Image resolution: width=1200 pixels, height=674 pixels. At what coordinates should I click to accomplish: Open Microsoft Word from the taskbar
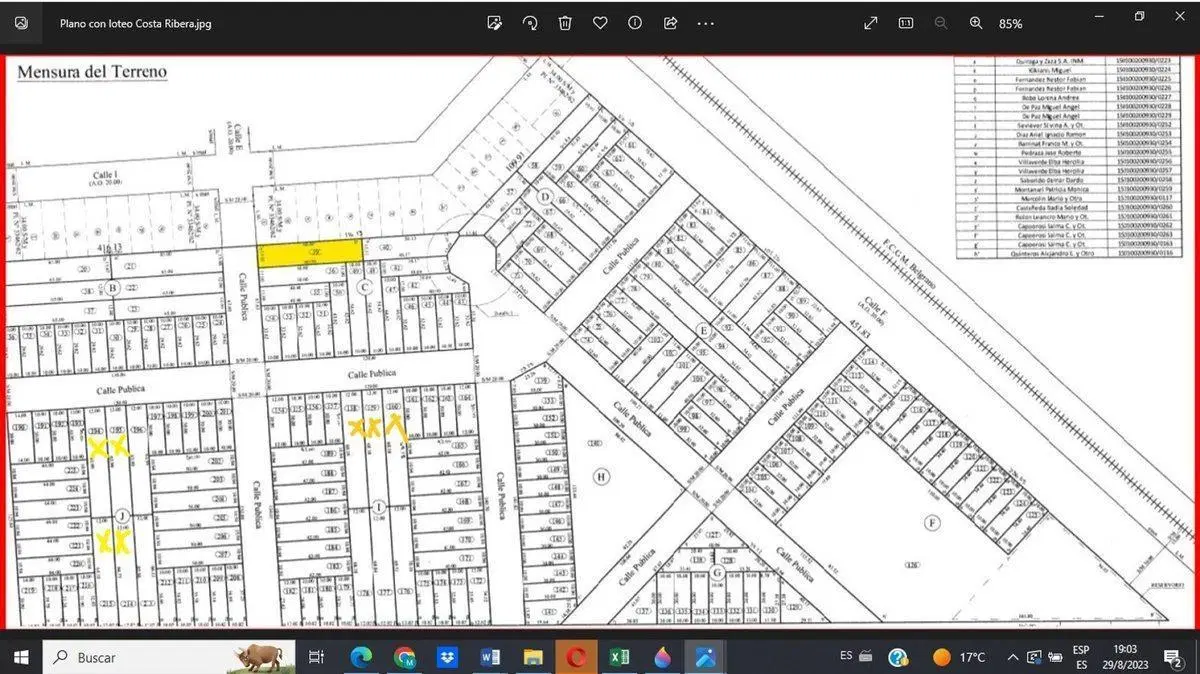click(x=490, y=657)
